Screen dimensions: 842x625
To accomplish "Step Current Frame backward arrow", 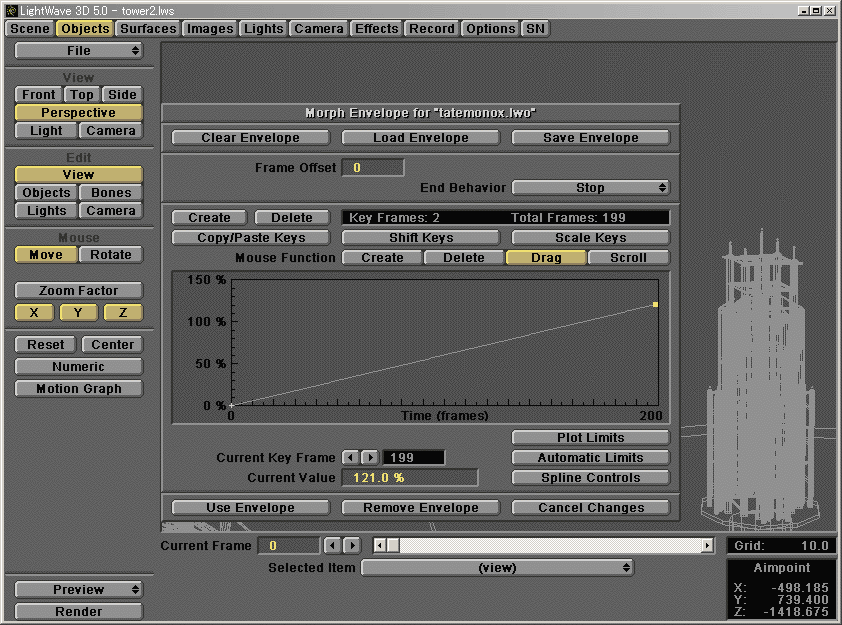I will point(333,545).
